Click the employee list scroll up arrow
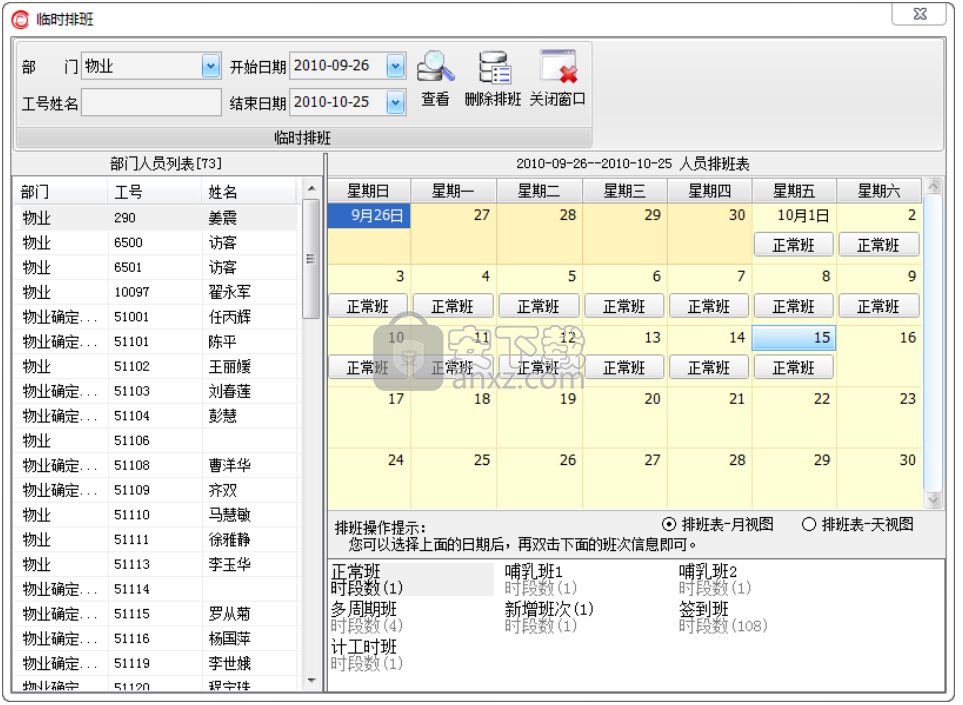The height and width of the screenshot is (705, 963). pos(311,189)
